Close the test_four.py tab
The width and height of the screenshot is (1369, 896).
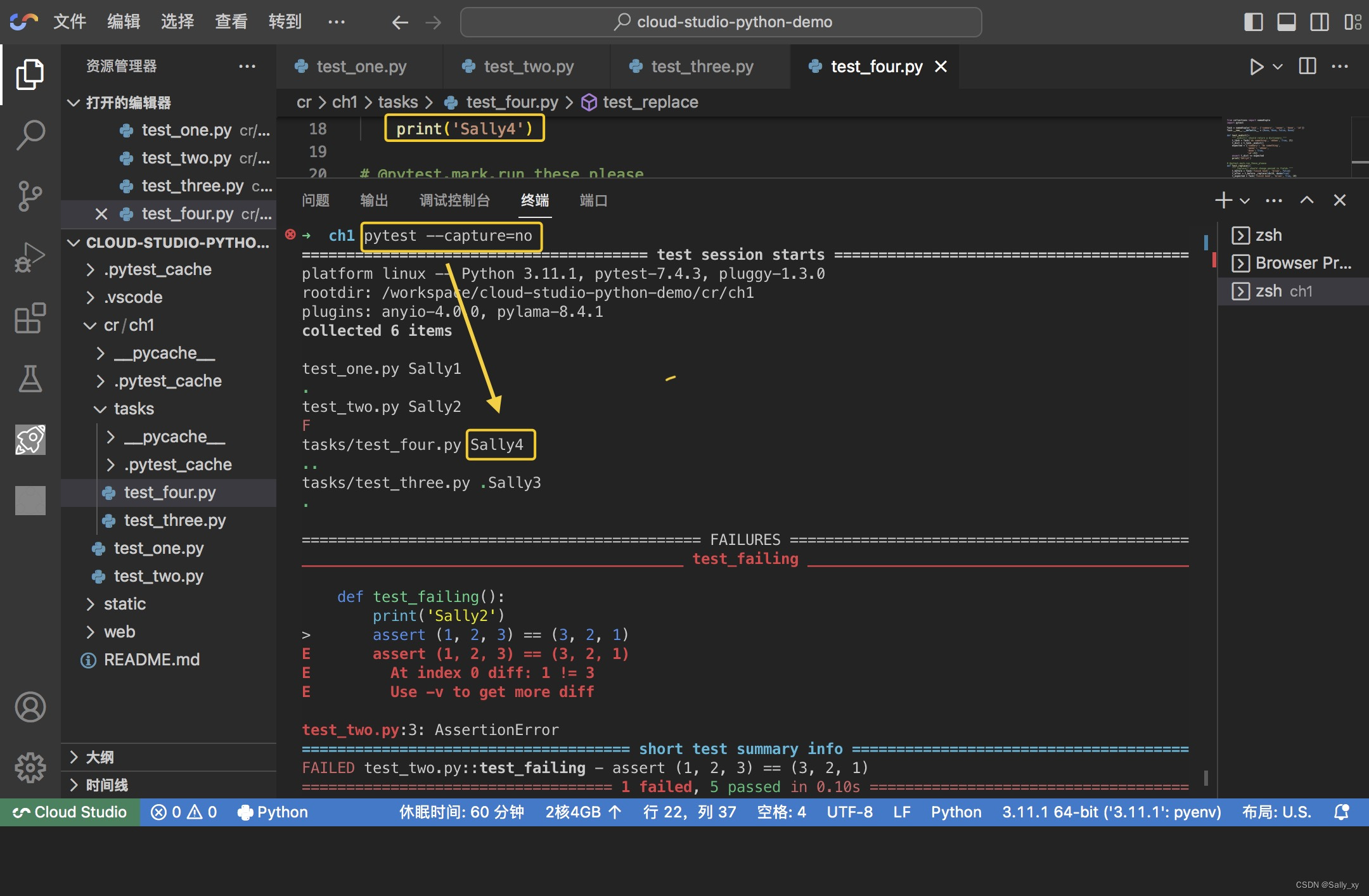point(941,67)
